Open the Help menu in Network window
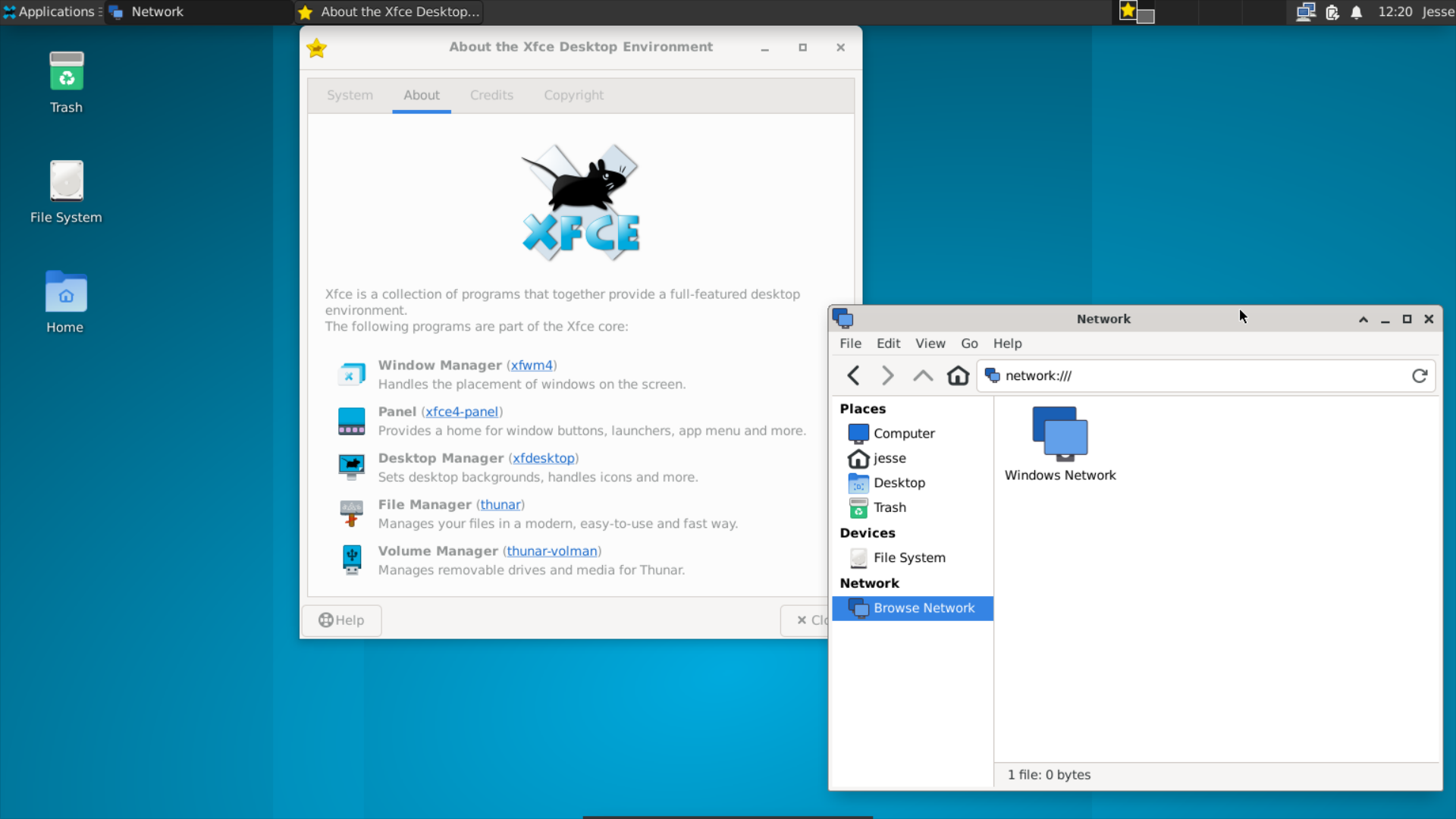1456x819 pixels. [x=1007, y=344]
